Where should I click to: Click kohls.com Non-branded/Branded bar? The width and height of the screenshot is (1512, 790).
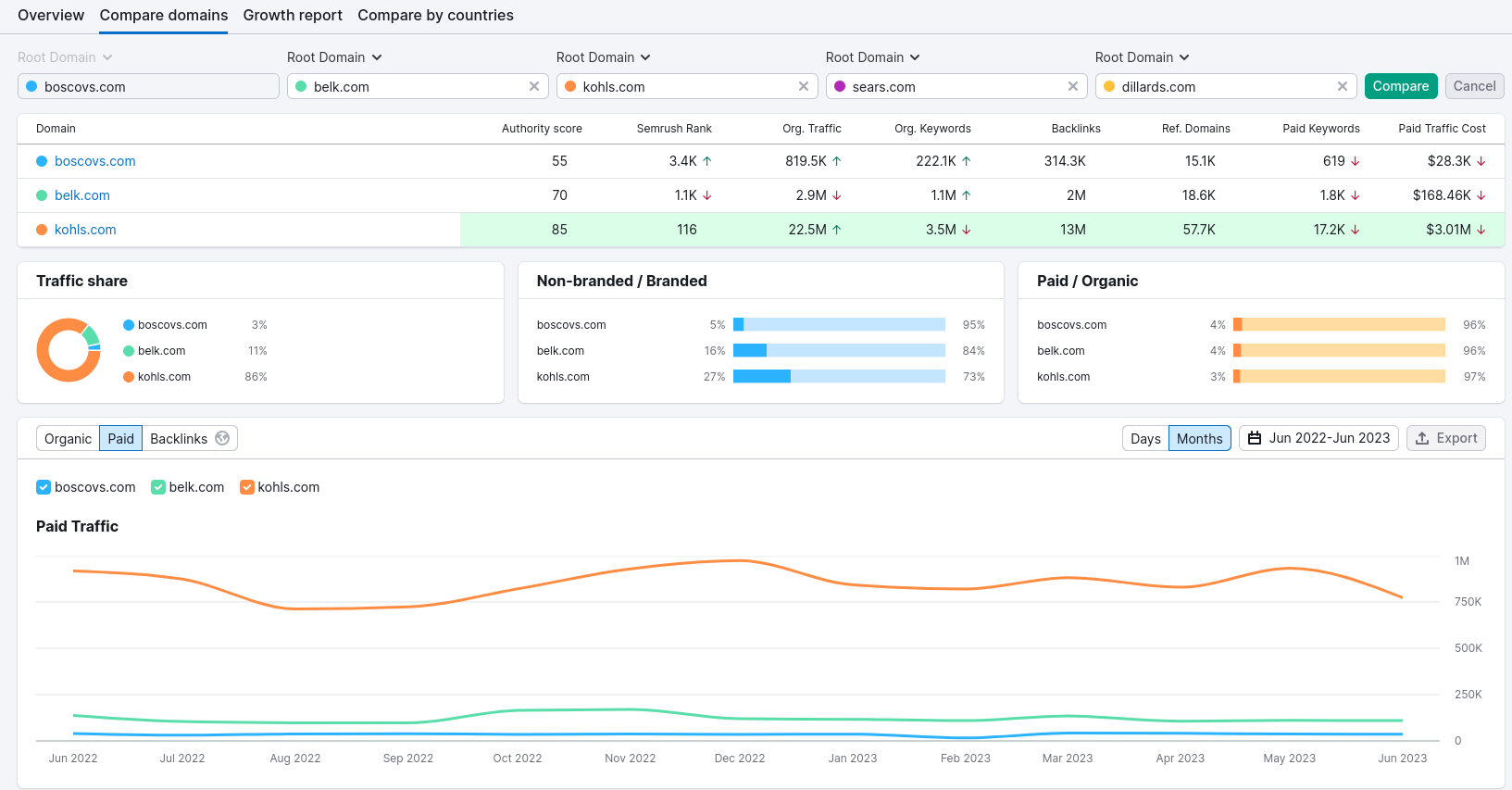(x=839, y=376)
